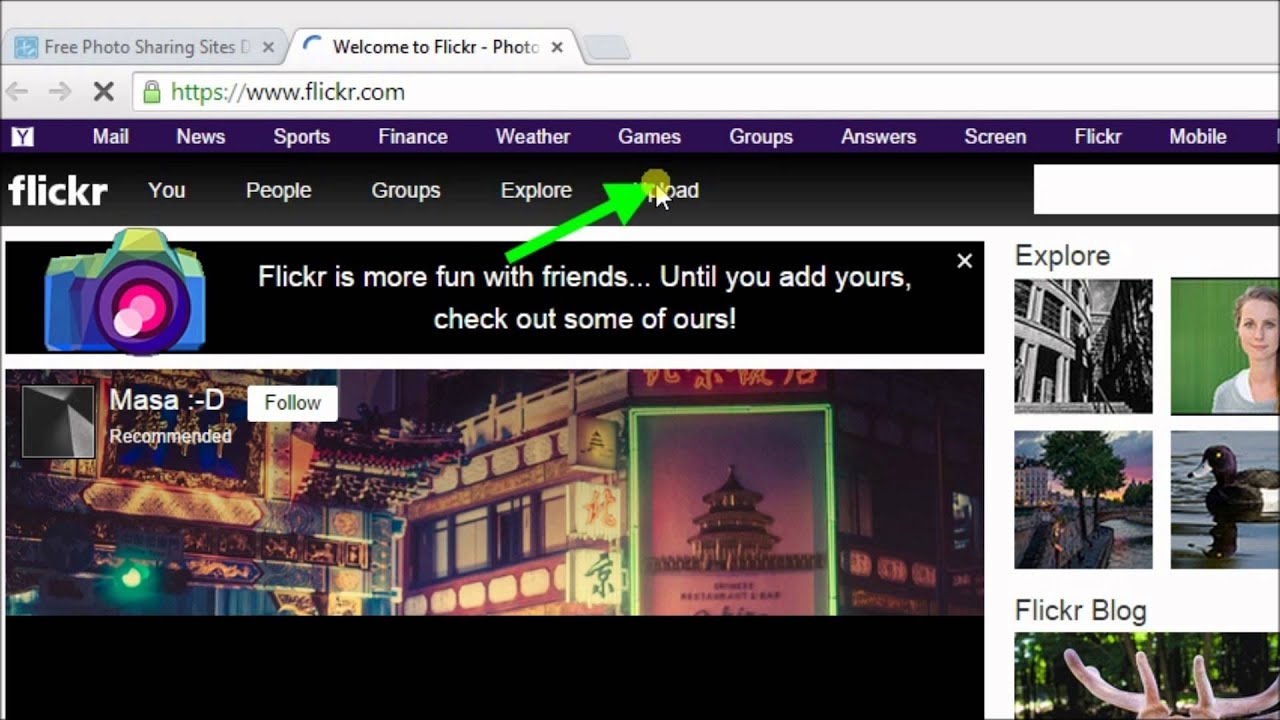Click the colorful camera illustration in banner
Screen dimensions: 1280x720
tap(125, 291)
